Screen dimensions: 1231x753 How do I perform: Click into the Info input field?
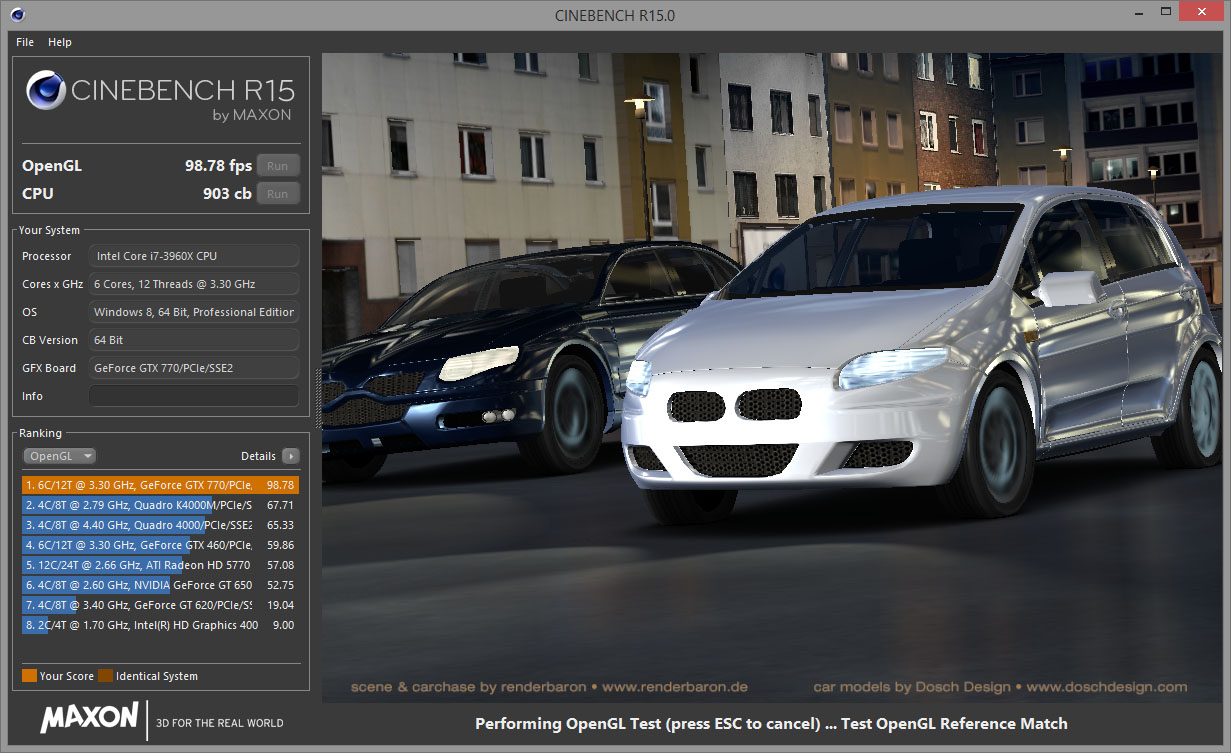[x=194, y=396]
